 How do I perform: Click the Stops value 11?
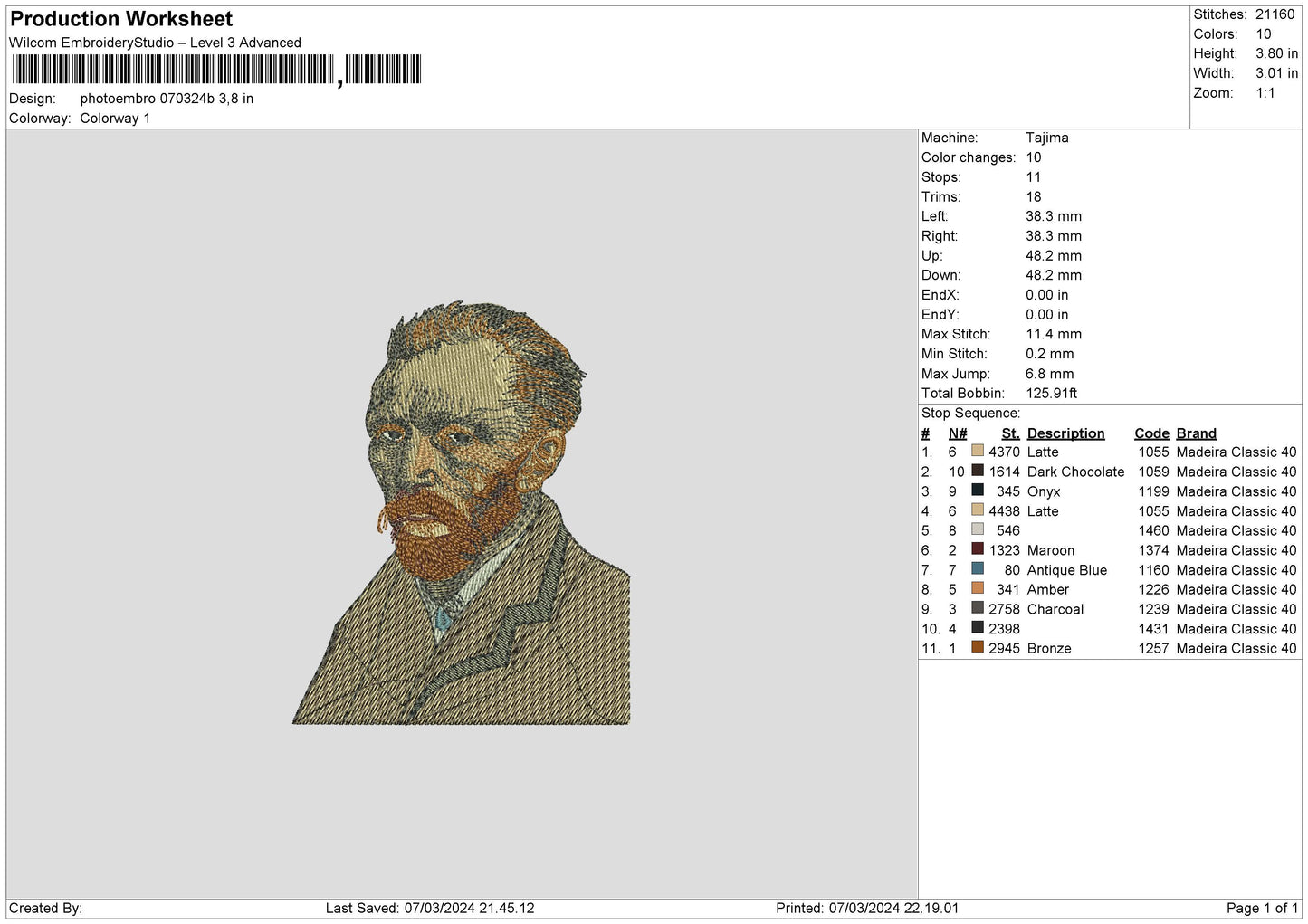point(1033,177)
